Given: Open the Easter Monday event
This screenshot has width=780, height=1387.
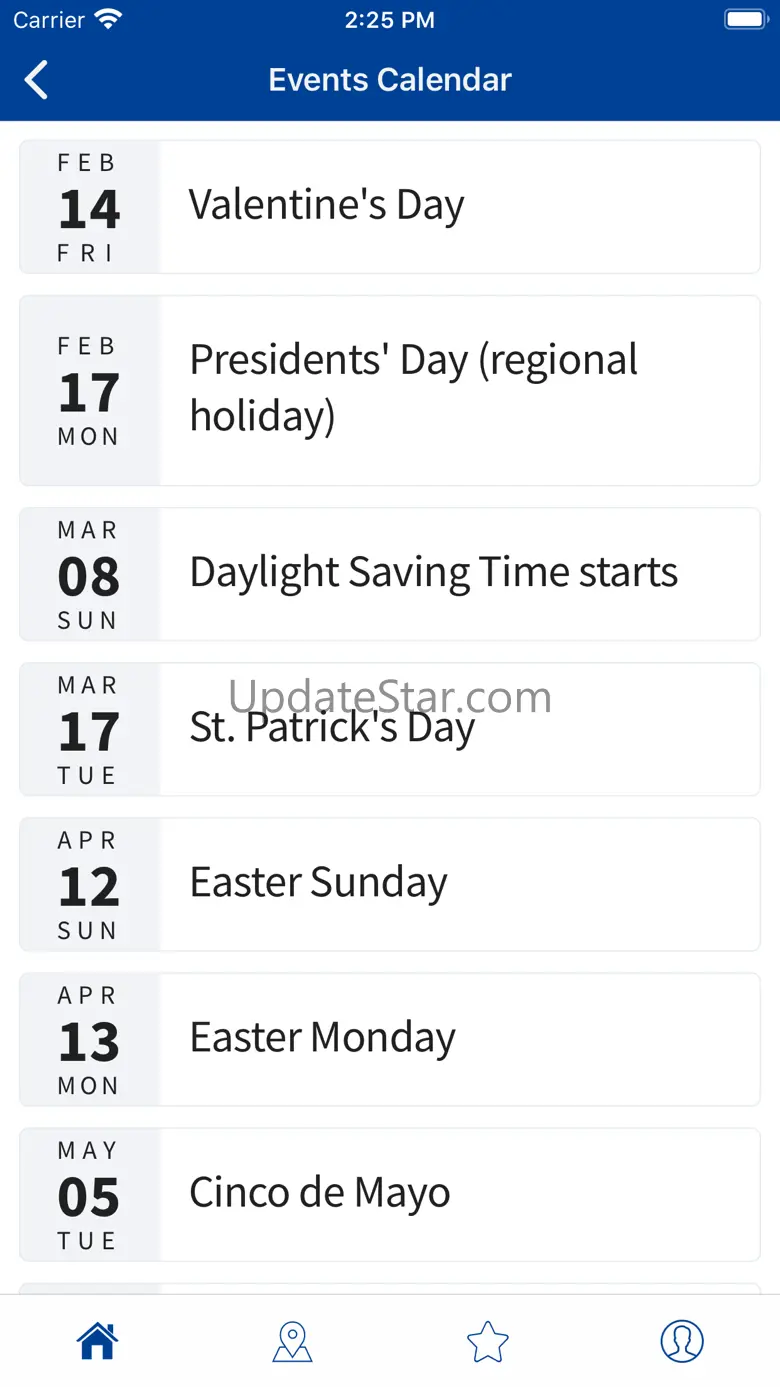Looking at the screenshot, I should (x=458, y=1039).
